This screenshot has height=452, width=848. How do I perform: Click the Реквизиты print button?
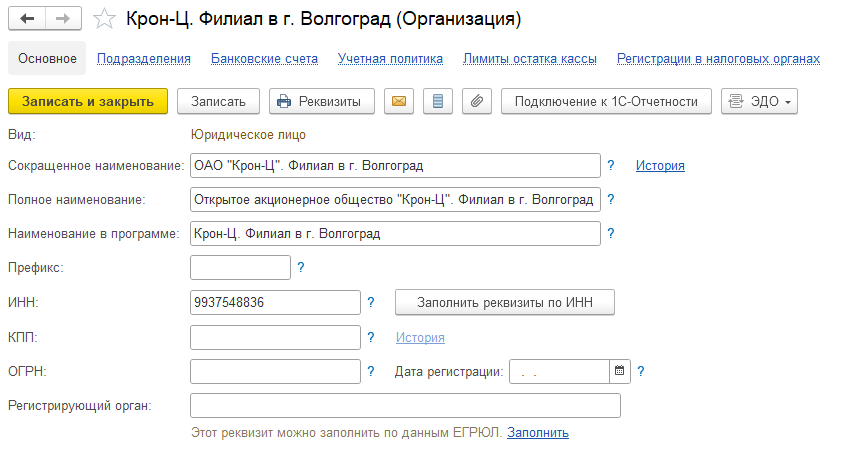coord(322,101)
